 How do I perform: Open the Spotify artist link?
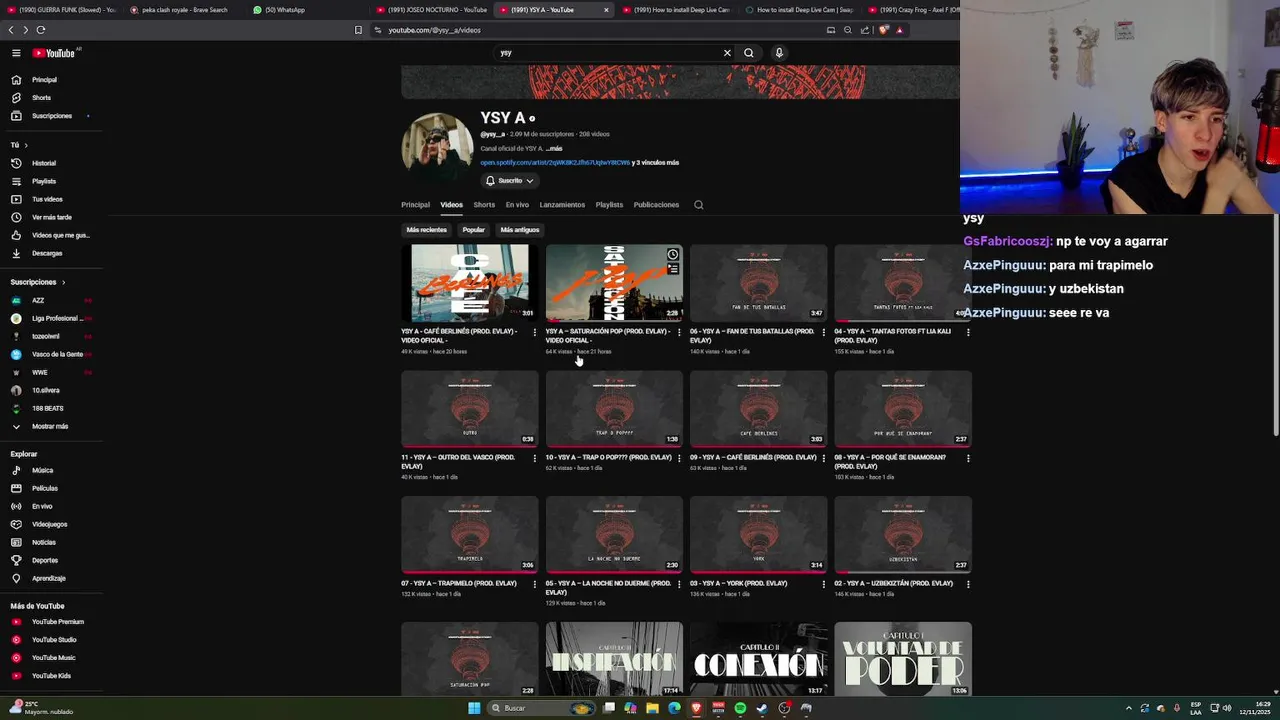(x=555, y=162)
